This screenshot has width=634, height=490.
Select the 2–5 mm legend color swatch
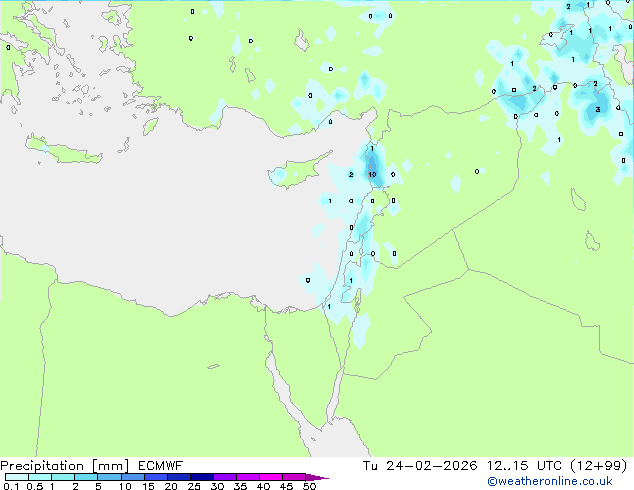[86, 477]
